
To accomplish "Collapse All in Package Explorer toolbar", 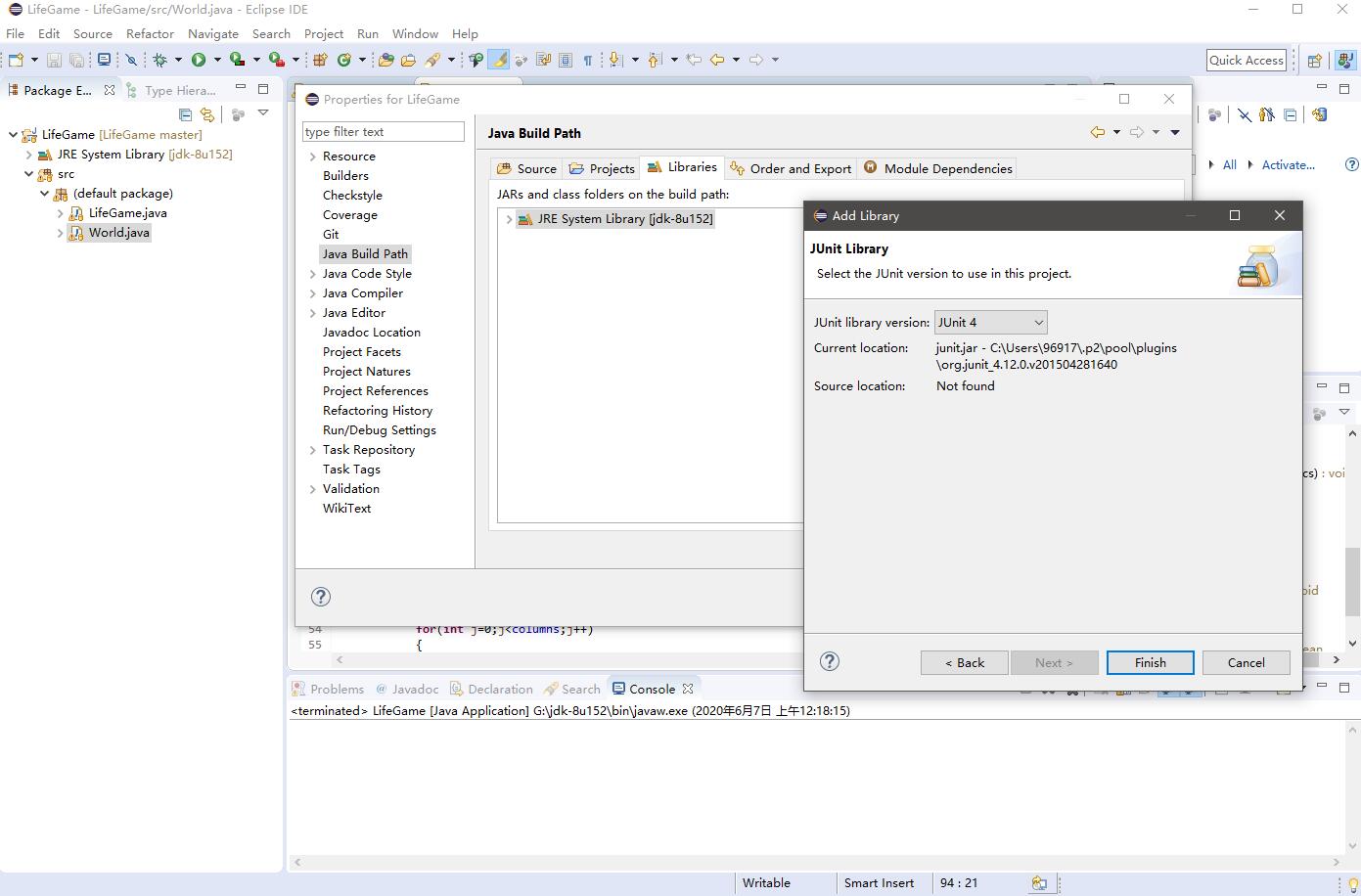I will pyautogui.click(x=185, y=114).
